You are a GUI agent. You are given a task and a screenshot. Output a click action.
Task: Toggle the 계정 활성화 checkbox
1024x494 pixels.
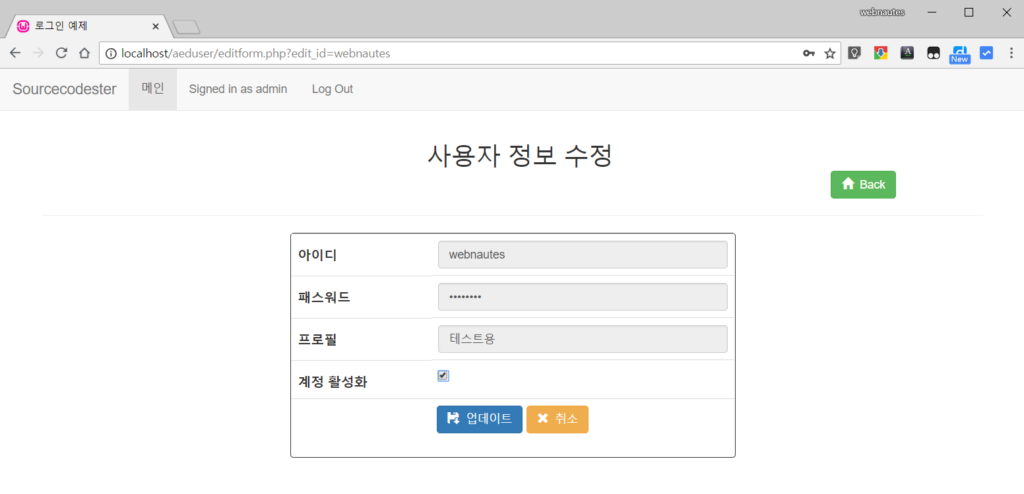(443, 376)
